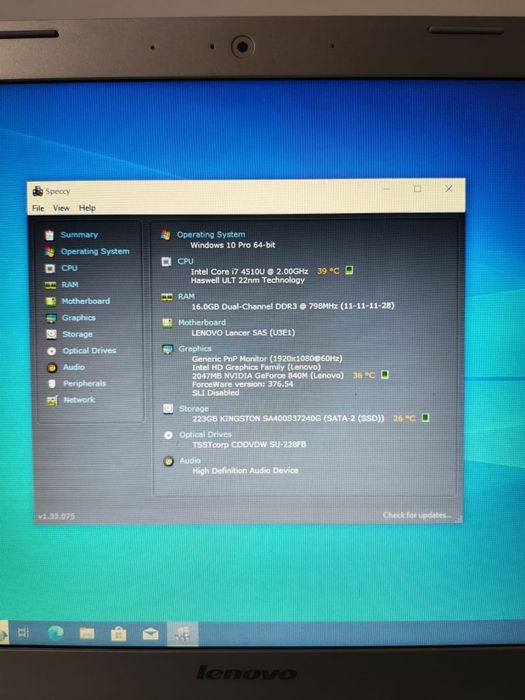Screen dimensions: 525x700
Task: Click the Audio speaker icon in sidebar
Action: pos(52,367)
